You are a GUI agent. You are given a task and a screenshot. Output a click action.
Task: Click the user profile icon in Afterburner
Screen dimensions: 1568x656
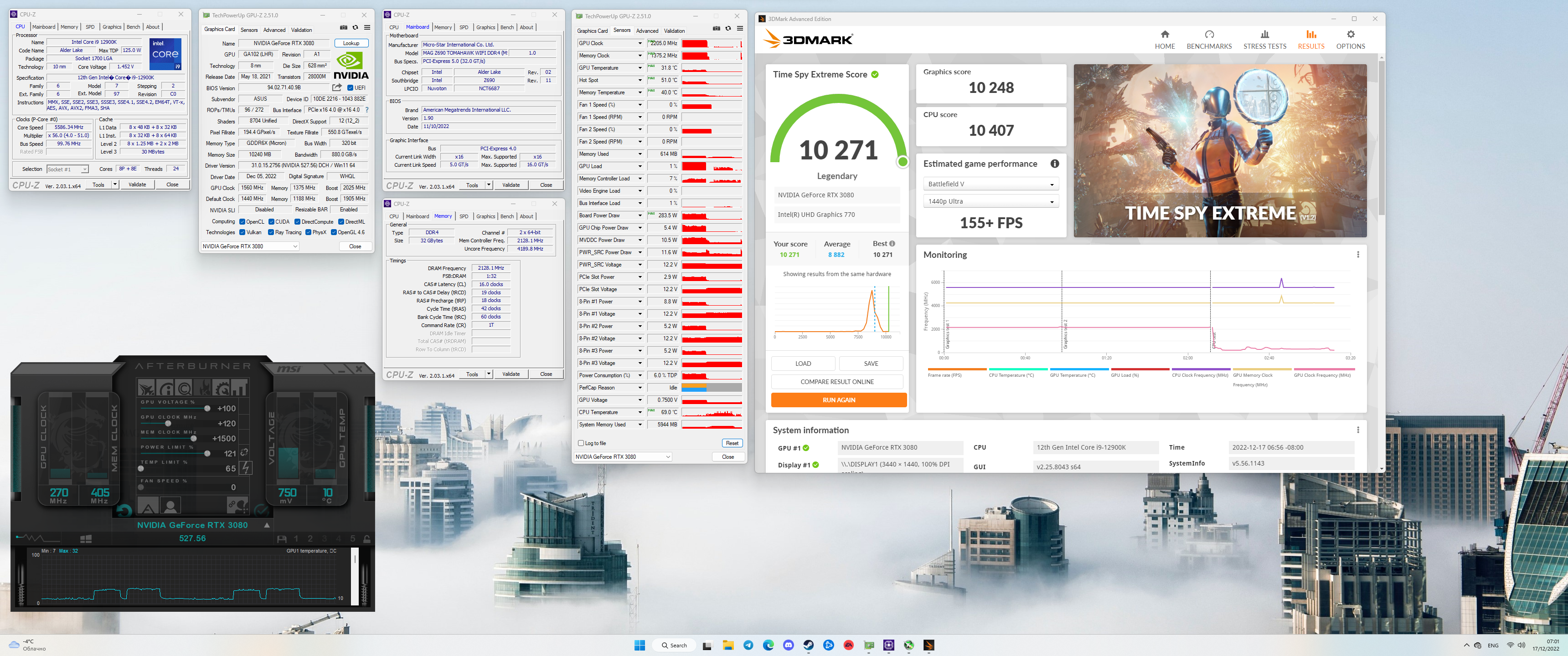[170, 505]
